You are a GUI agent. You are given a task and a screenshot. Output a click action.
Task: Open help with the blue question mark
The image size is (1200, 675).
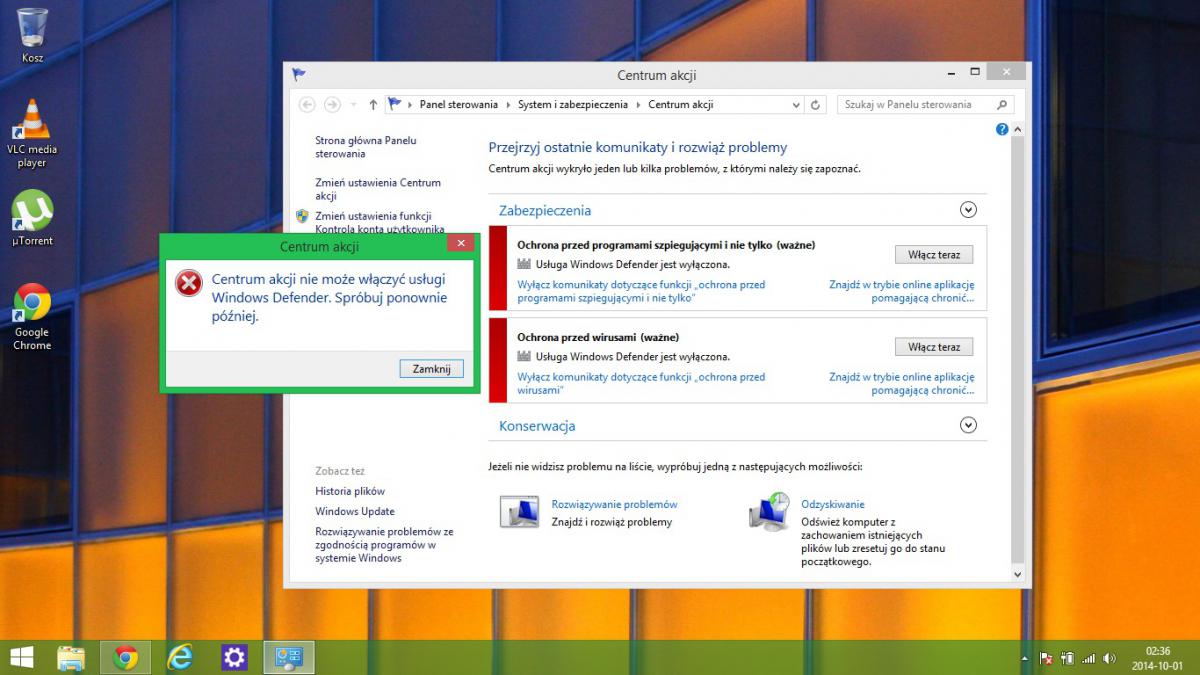coord(1002,130)
